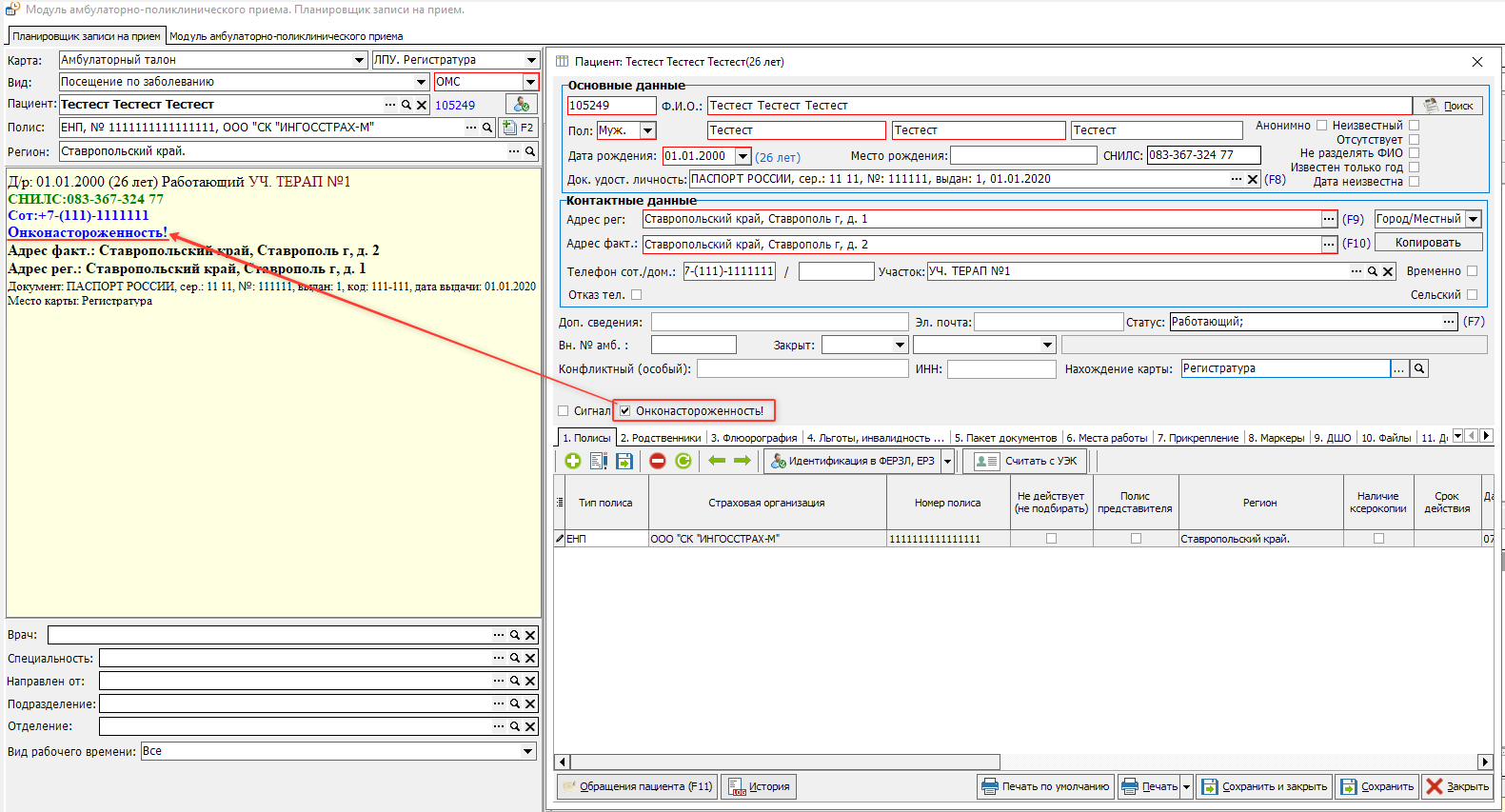Enable the Анонимно checkbox
The width and height of the screenshot is (1505, 812).
click(1321, 125)
